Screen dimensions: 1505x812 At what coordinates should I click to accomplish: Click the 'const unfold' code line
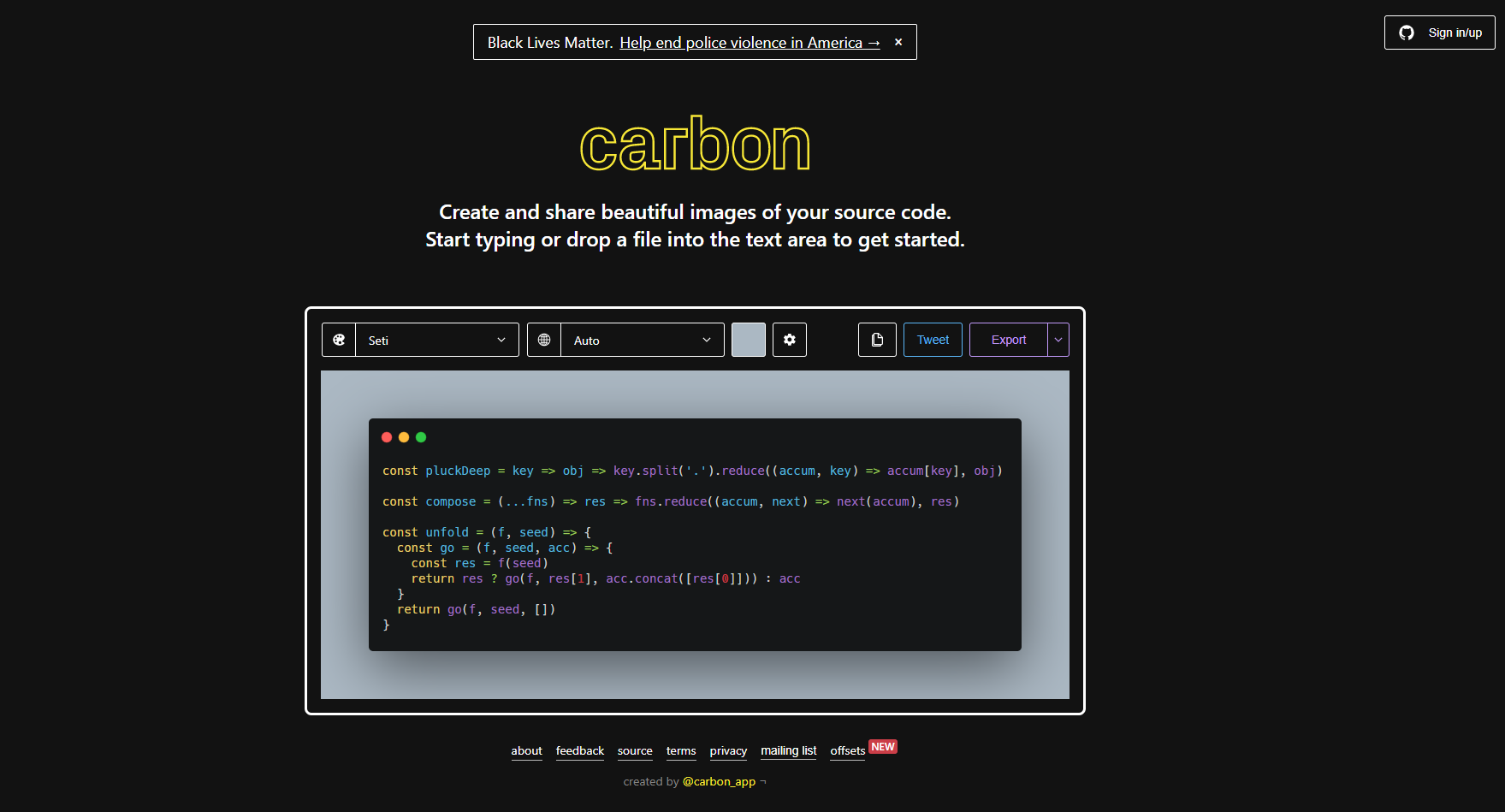[x=487, y=532]
